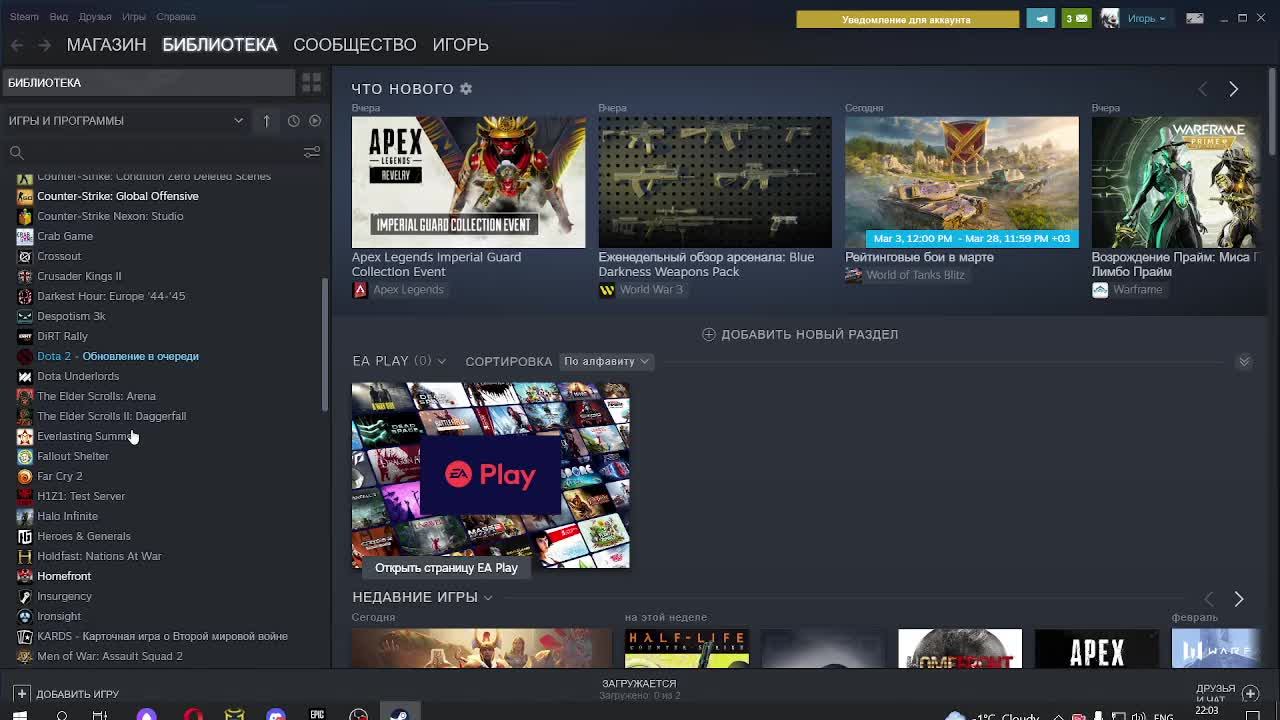Open Discord from taskbar
The height and width of the screenshot is (720, 1280).
pyautogui.click(x=276, y=714)
